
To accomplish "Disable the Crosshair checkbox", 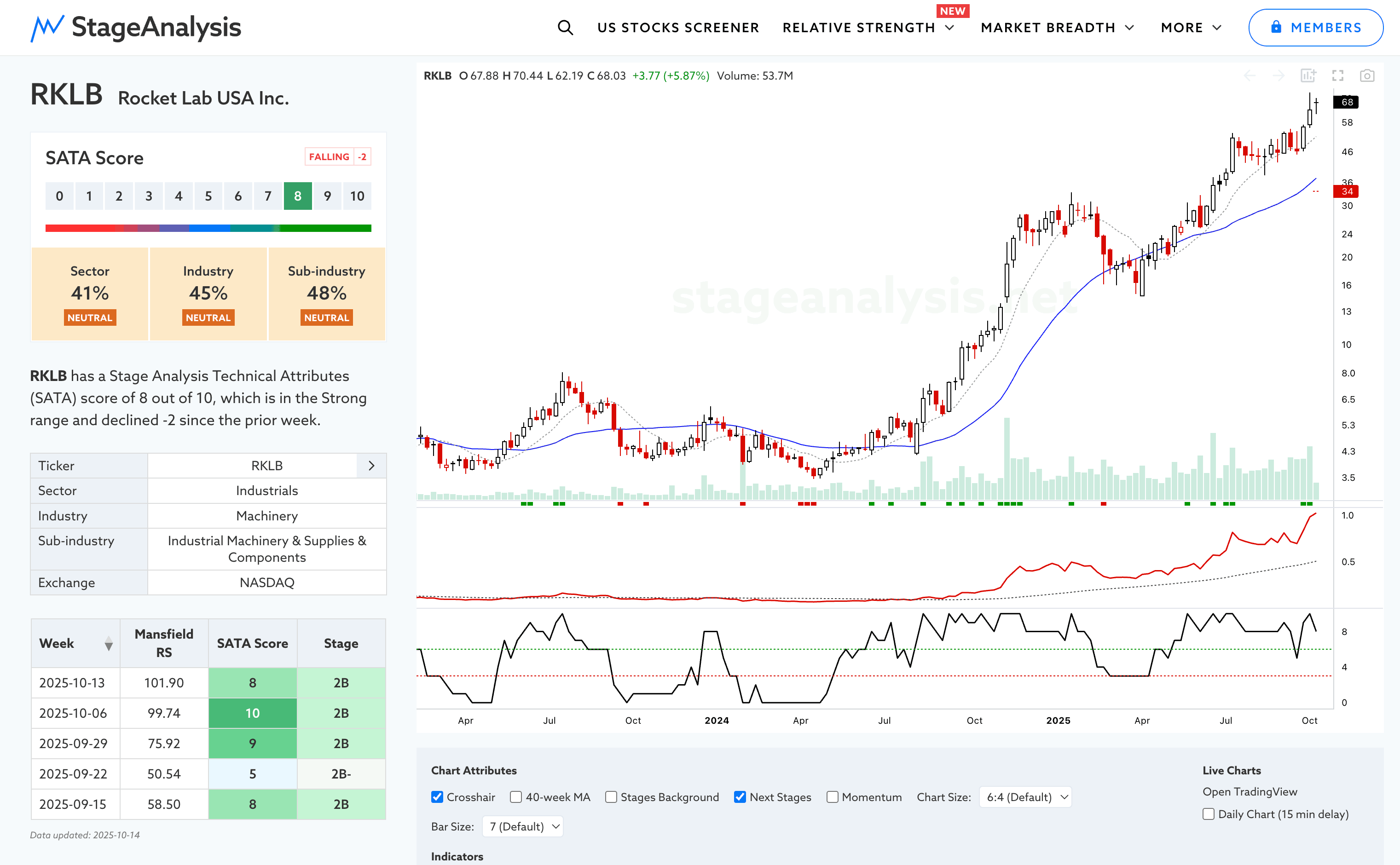I will click(437, 797).
